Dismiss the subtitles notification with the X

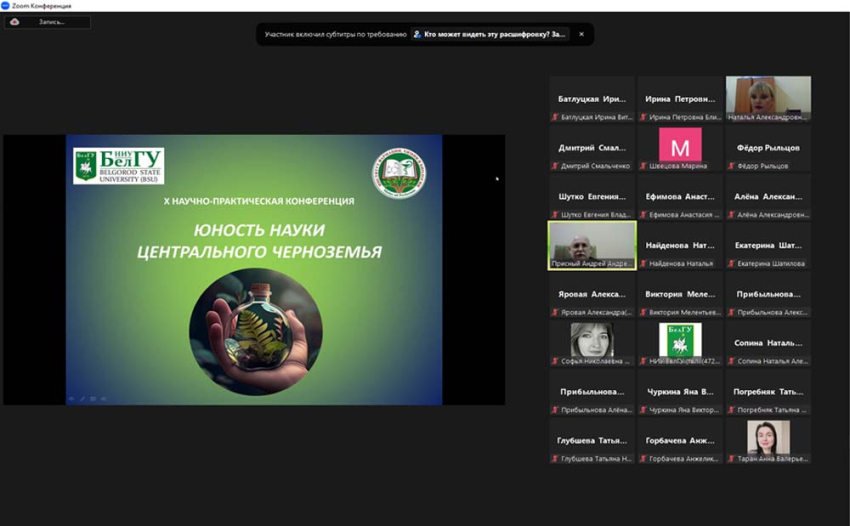(581, 34)
